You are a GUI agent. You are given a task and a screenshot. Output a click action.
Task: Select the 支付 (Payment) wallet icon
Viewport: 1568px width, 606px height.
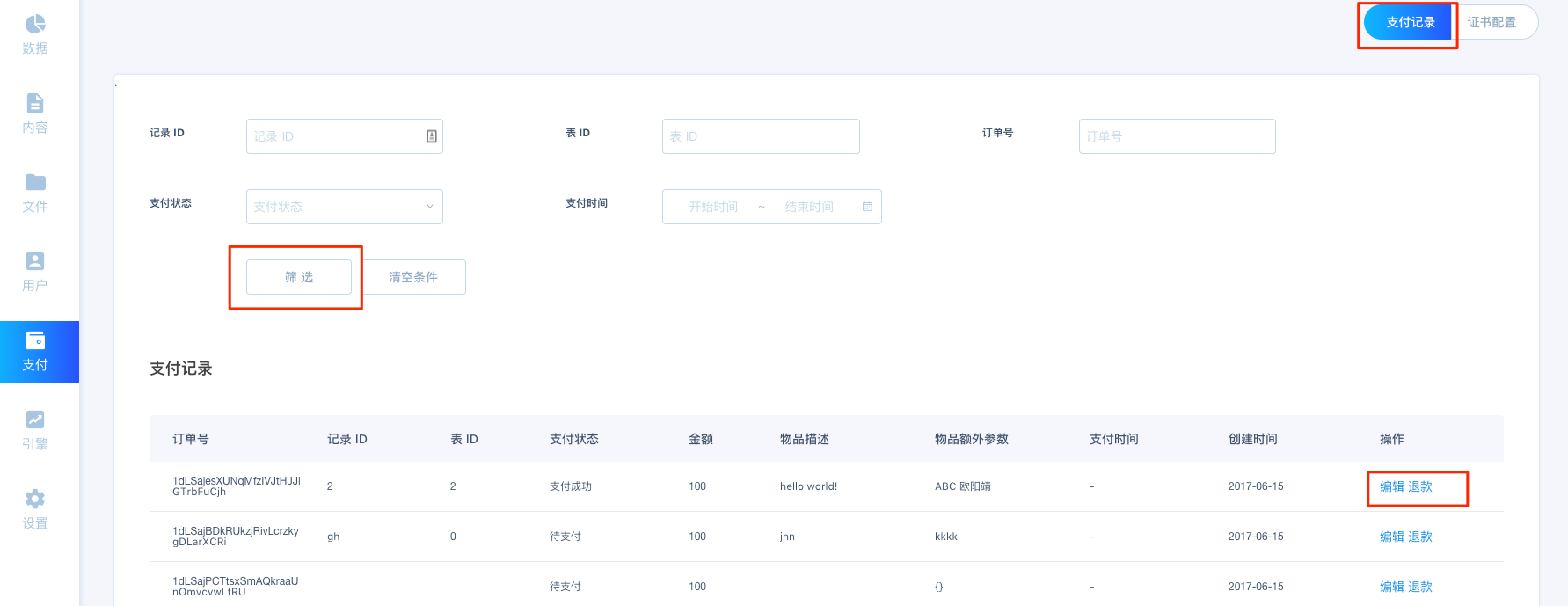pyautogui.click(x=35, y=341)
